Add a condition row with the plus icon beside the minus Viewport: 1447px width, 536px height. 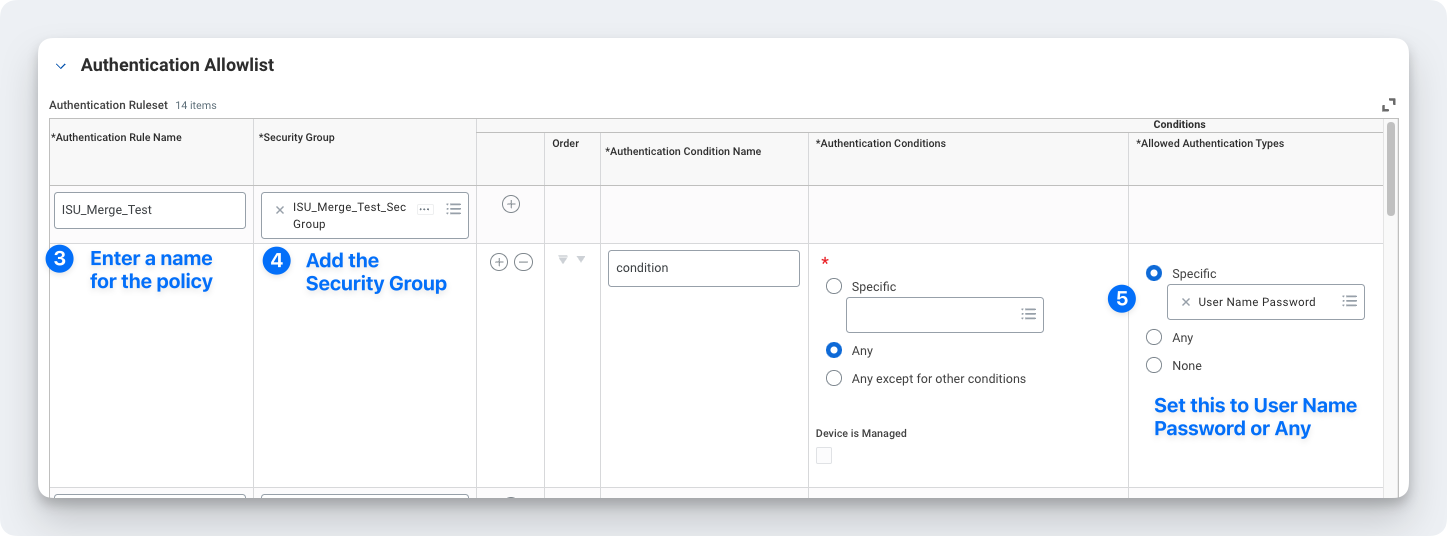pos(499,262)
